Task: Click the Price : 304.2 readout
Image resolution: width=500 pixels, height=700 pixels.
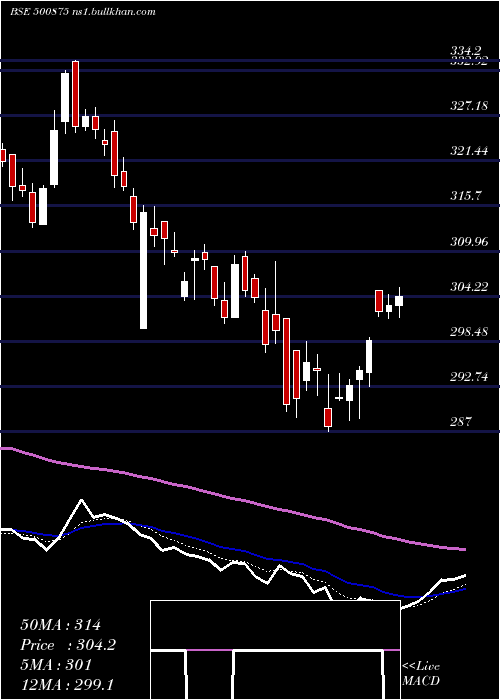Action: click(68, 645)
